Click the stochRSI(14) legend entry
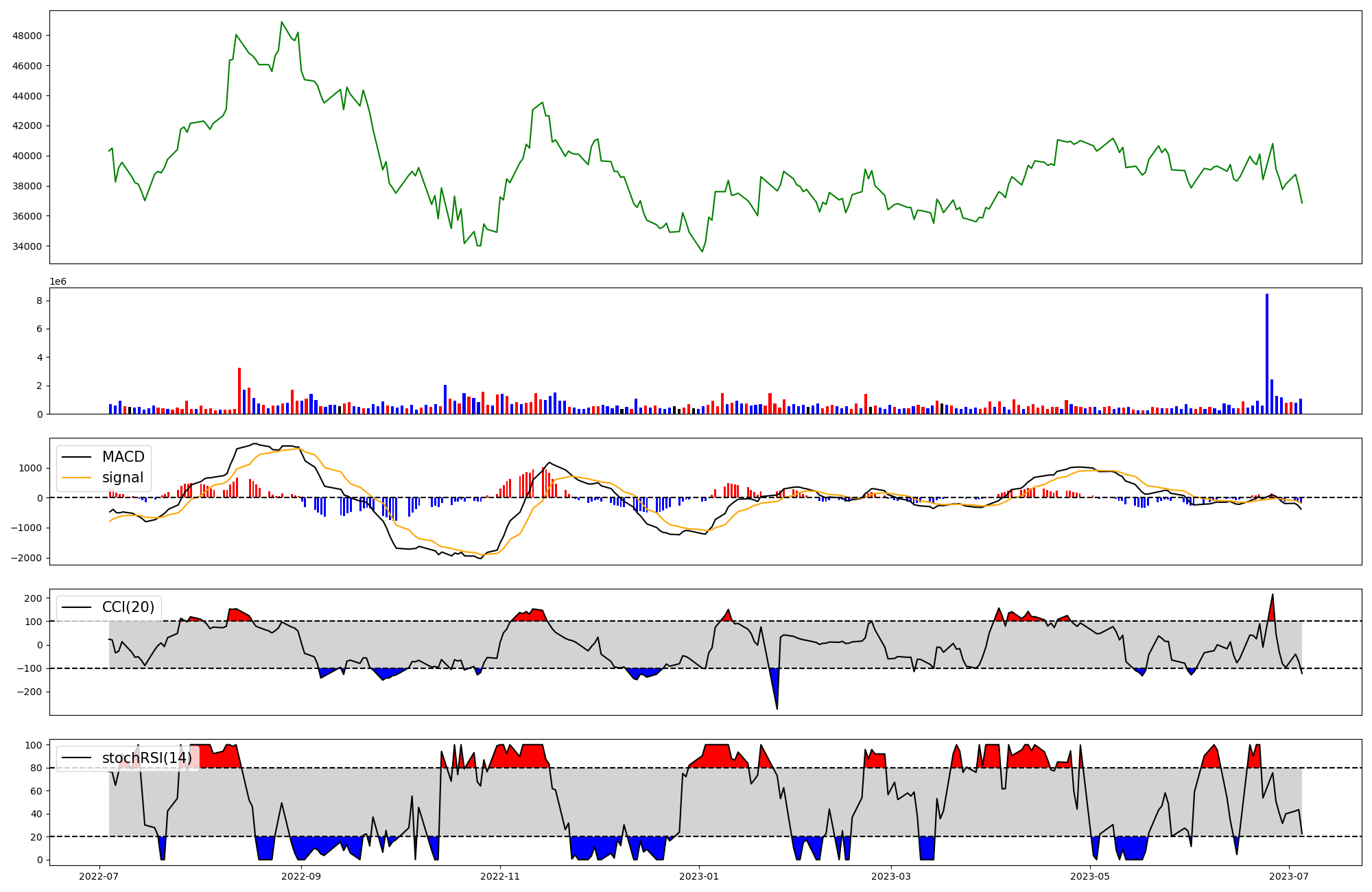The height and width of the screenshot is (892, 1372). click(x=146, y=758)
